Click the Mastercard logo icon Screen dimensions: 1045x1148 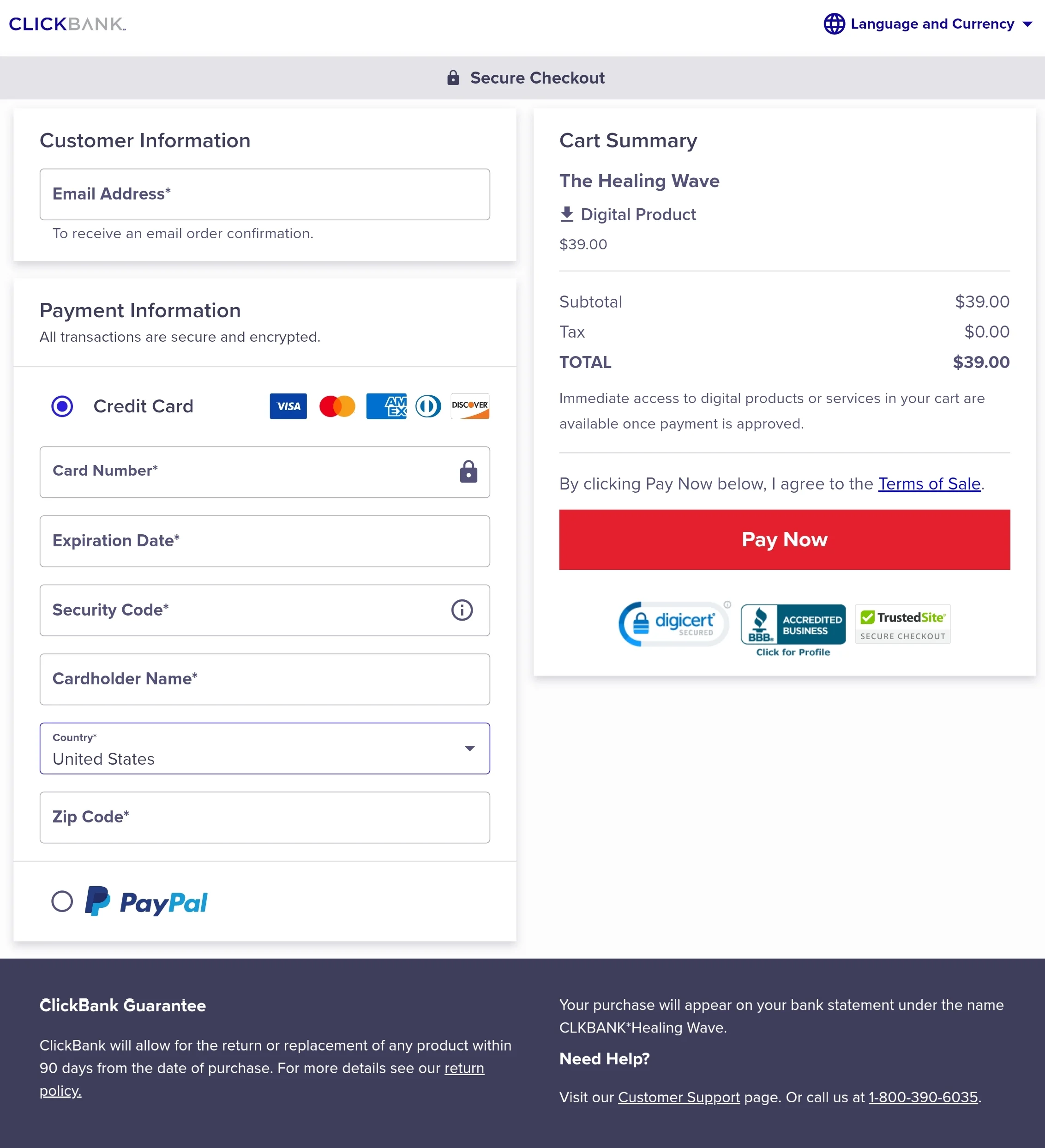click(337, 406)
